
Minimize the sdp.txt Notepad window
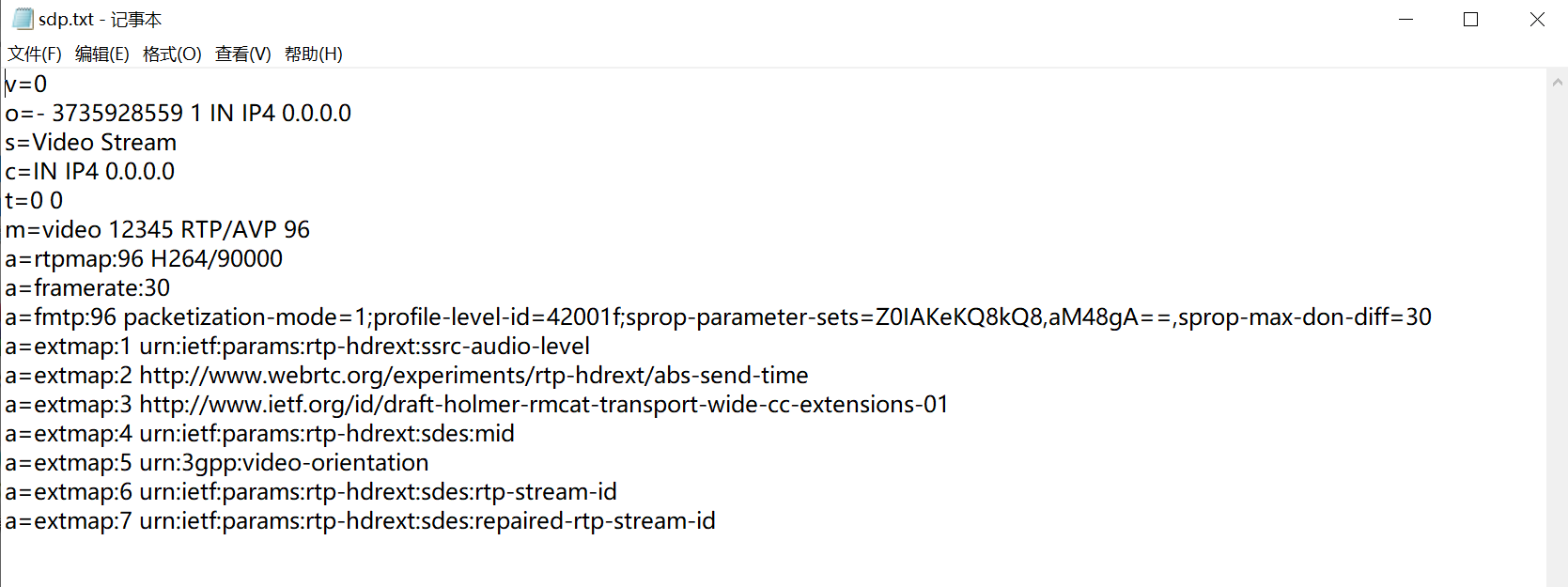tap(1406, 19)
